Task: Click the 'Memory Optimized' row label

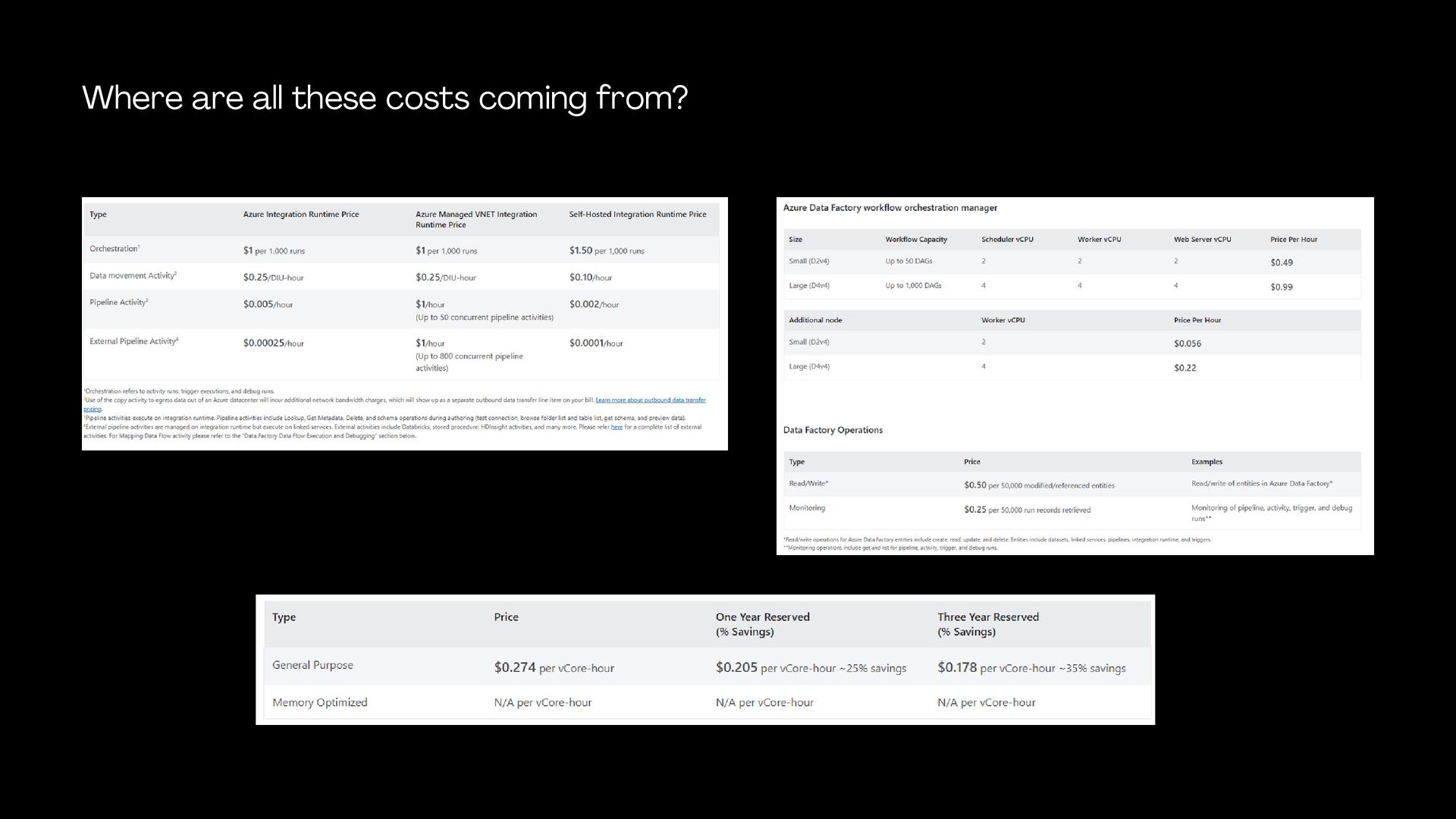Action: pos(319,702)
